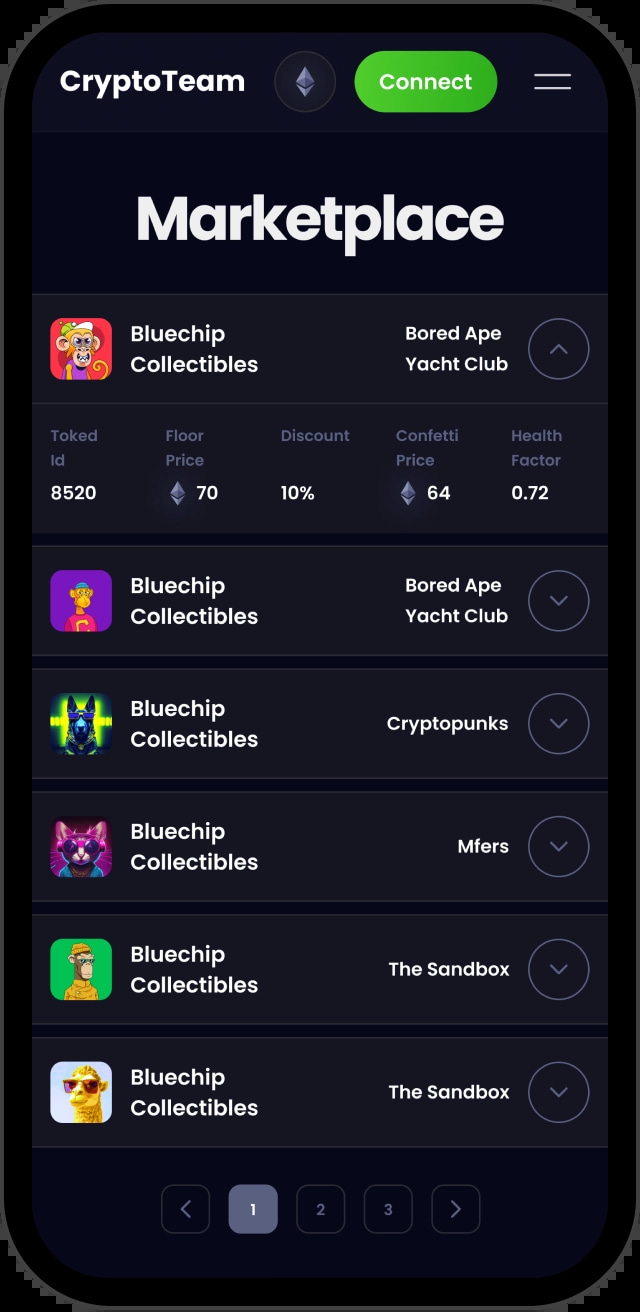Expand the second Bored Ape Yacht Club row
The height and width of the screenshot is (1312, 640).
[x=559, y=601]
